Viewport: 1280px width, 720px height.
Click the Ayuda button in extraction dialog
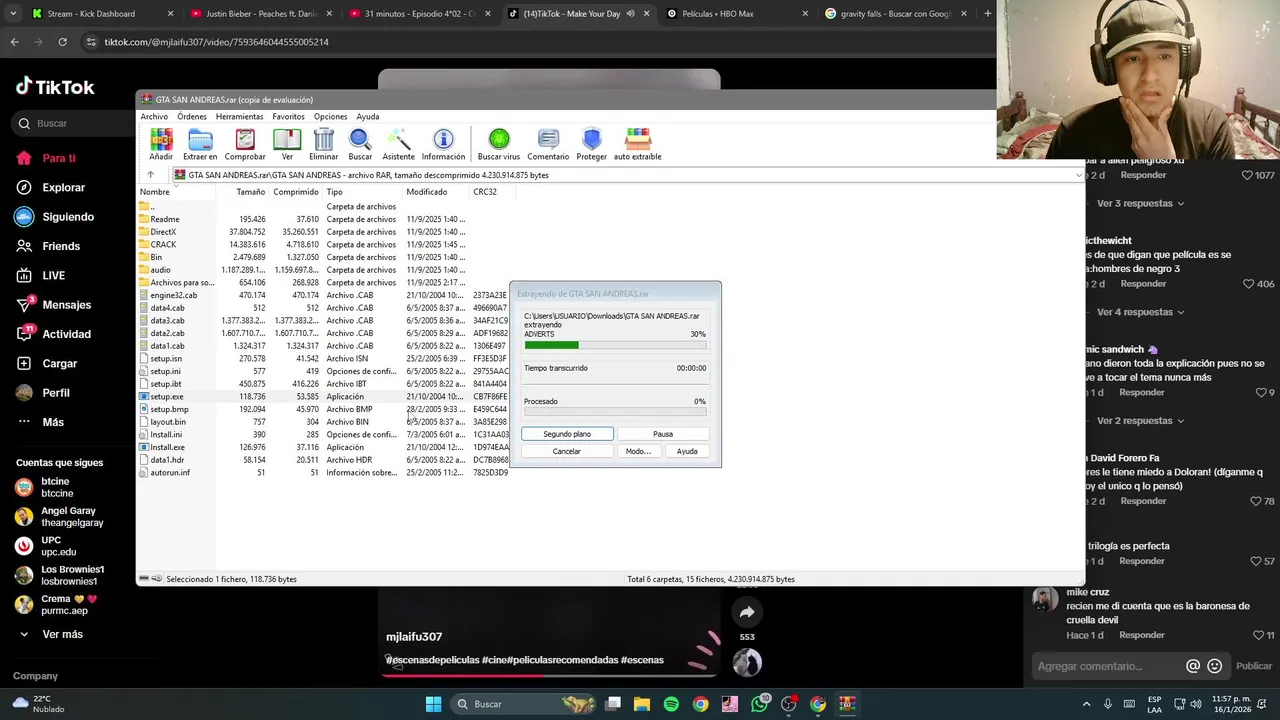687,451
